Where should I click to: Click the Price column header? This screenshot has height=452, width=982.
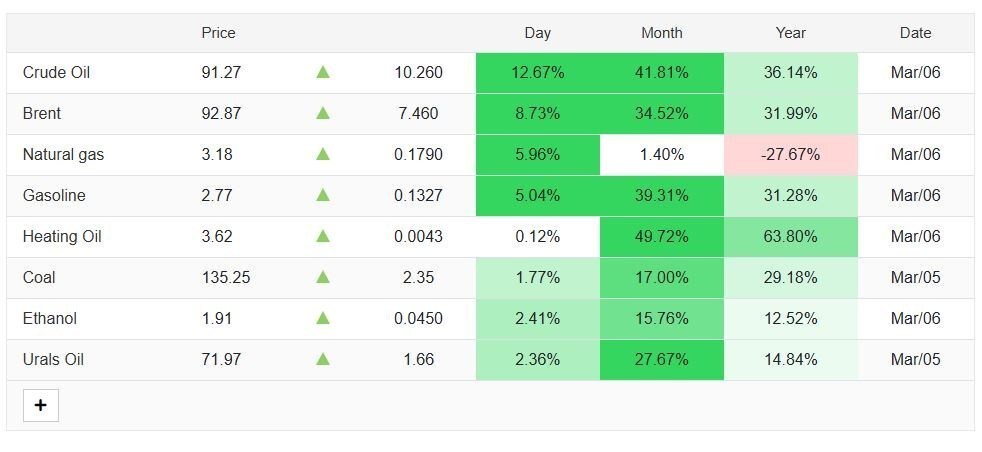pyautogui.click(x=218, y=33)
